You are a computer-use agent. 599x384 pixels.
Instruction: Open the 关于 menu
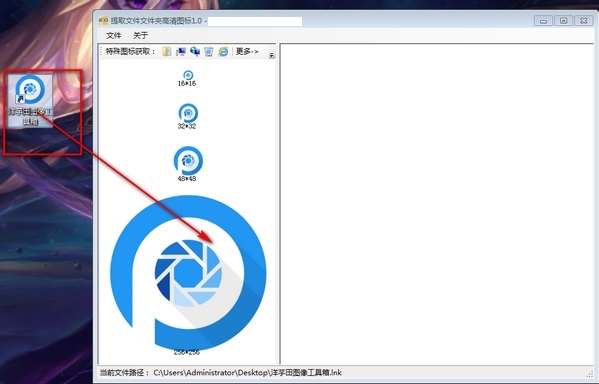coord(140,36)
